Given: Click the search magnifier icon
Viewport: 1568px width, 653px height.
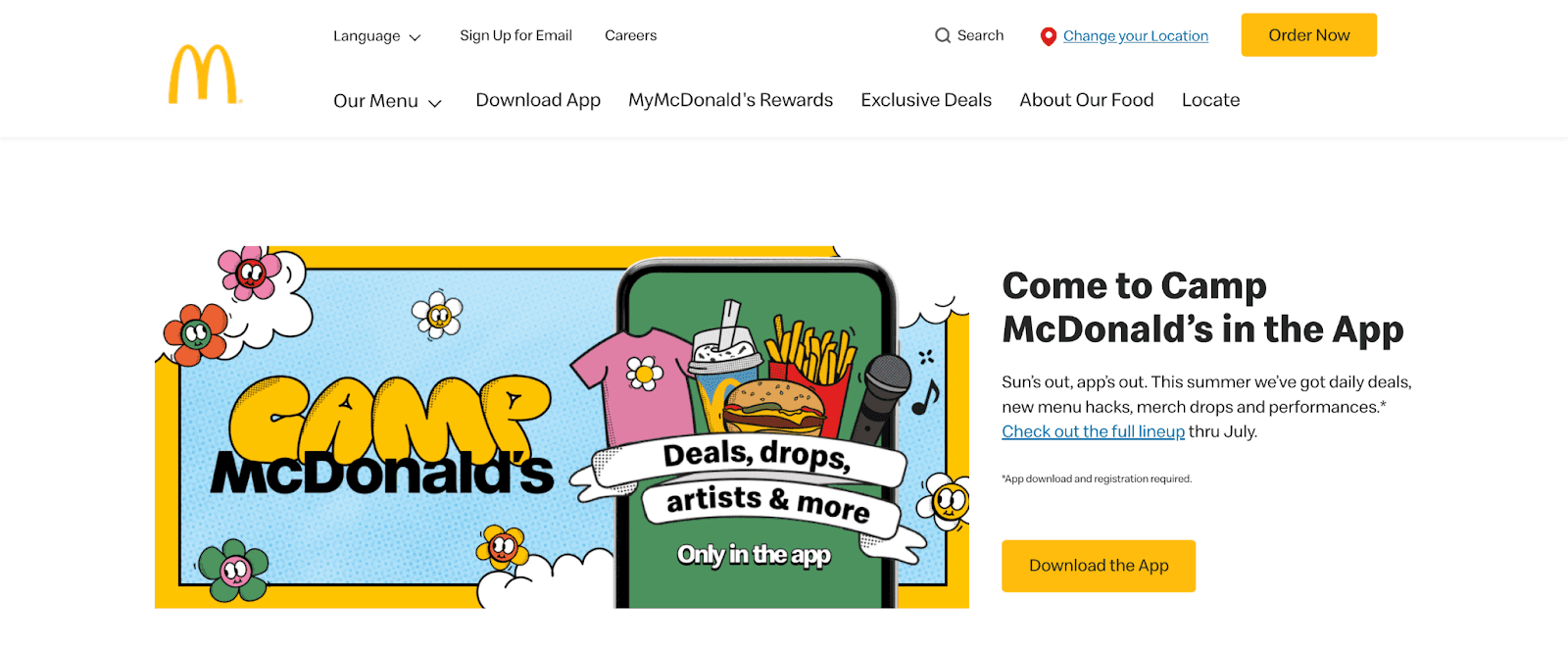Looking at the screenshot, I should point(943,35).
